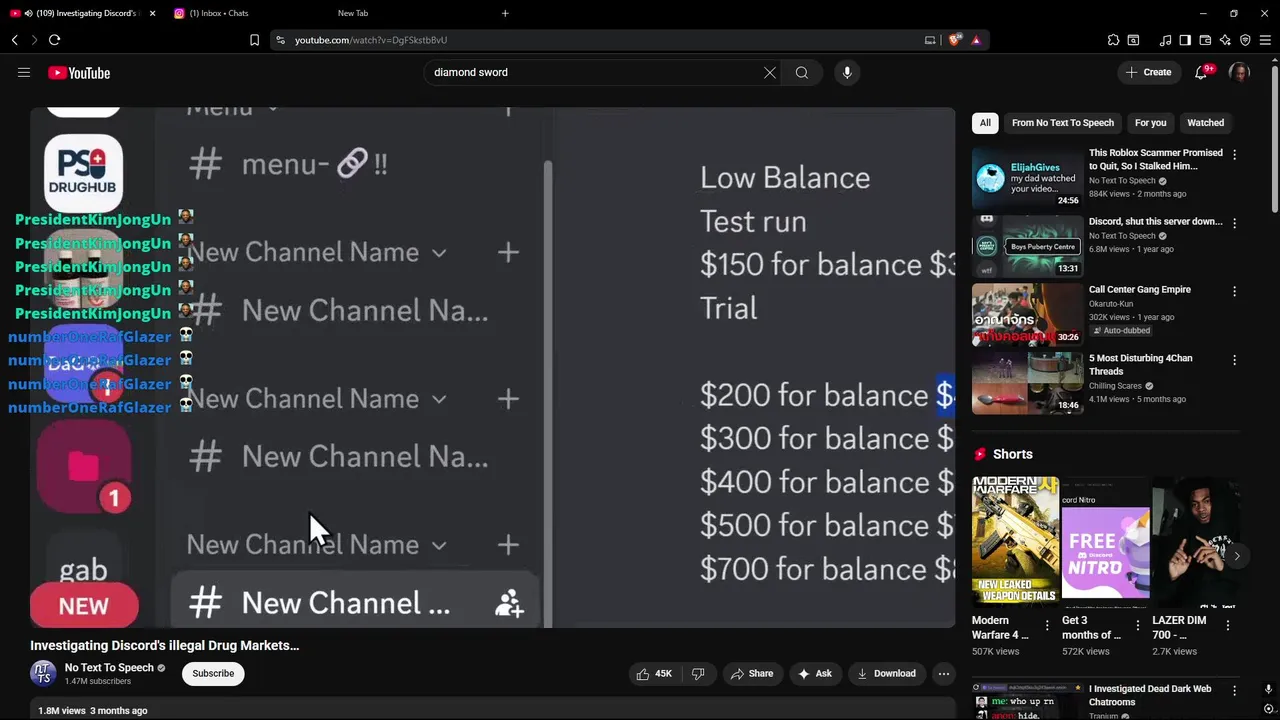Reload the current page

coord(54,40)
